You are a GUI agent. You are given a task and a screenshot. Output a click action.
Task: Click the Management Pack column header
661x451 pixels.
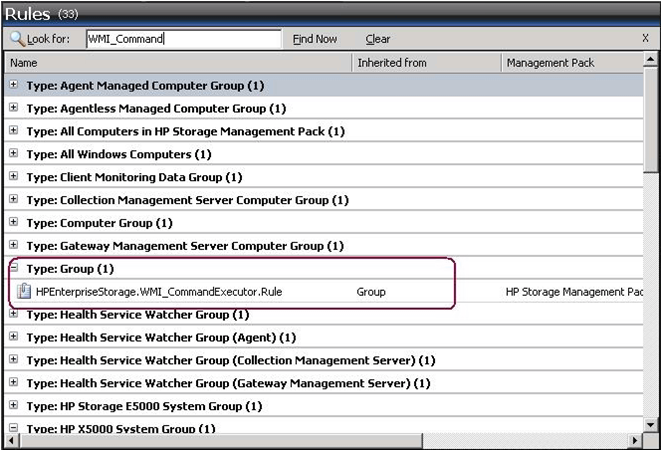click(571, 63)
